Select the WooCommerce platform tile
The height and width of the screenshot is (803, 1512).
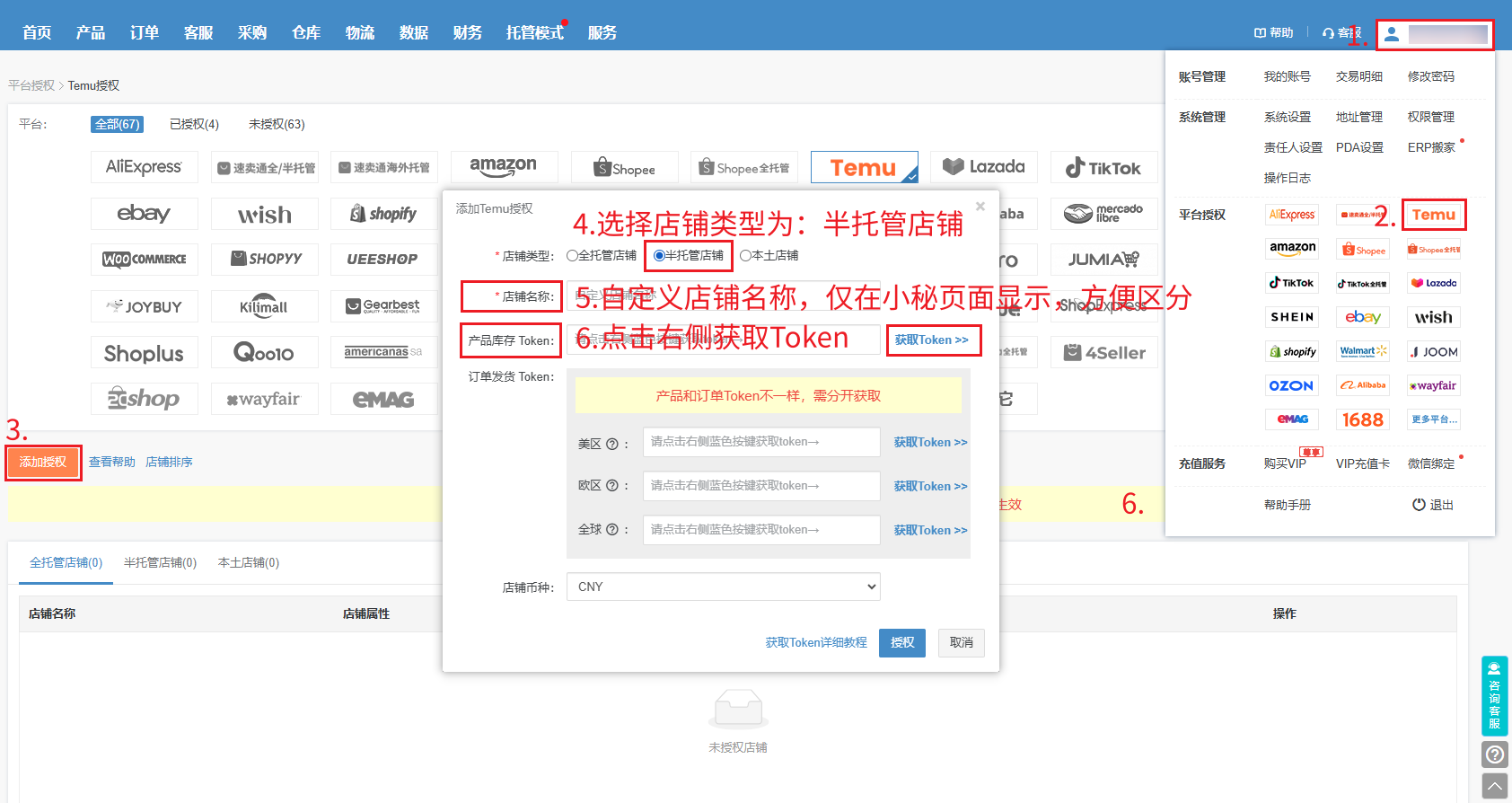click(x=144, y=260)
